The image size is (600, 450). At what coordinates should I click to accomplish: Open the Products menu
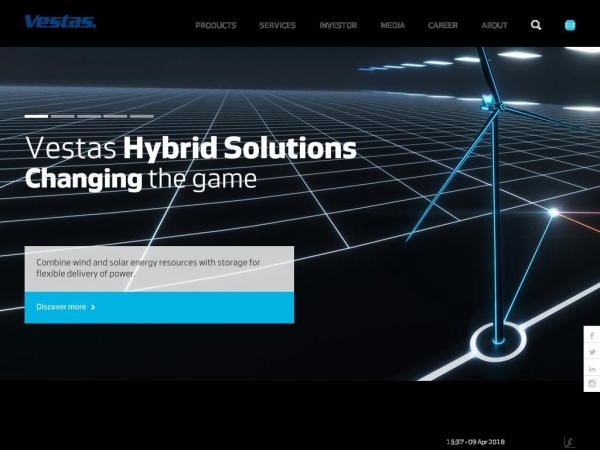click(216, 25)
